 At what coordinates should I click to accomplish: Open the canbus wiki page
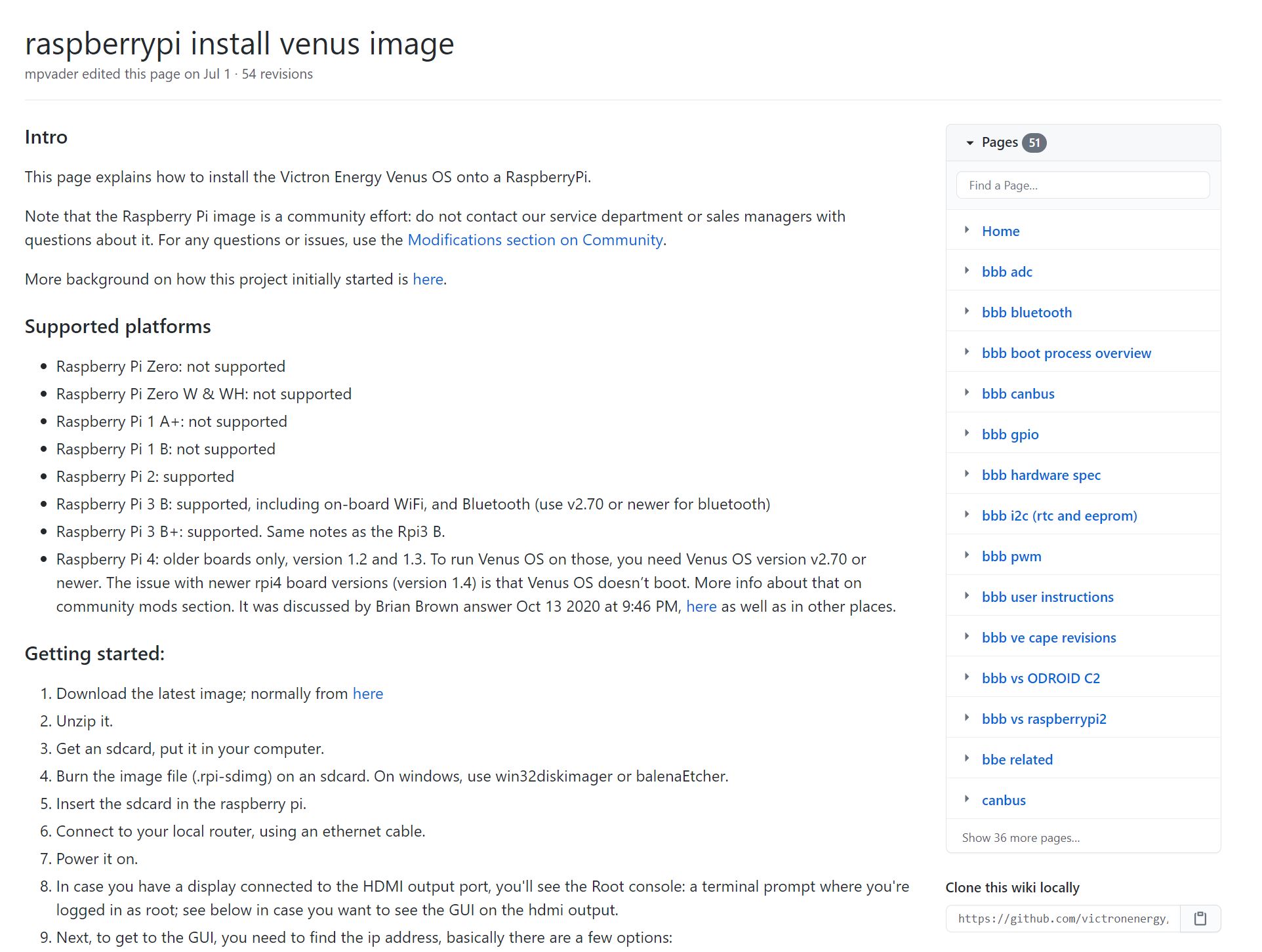1004,800
